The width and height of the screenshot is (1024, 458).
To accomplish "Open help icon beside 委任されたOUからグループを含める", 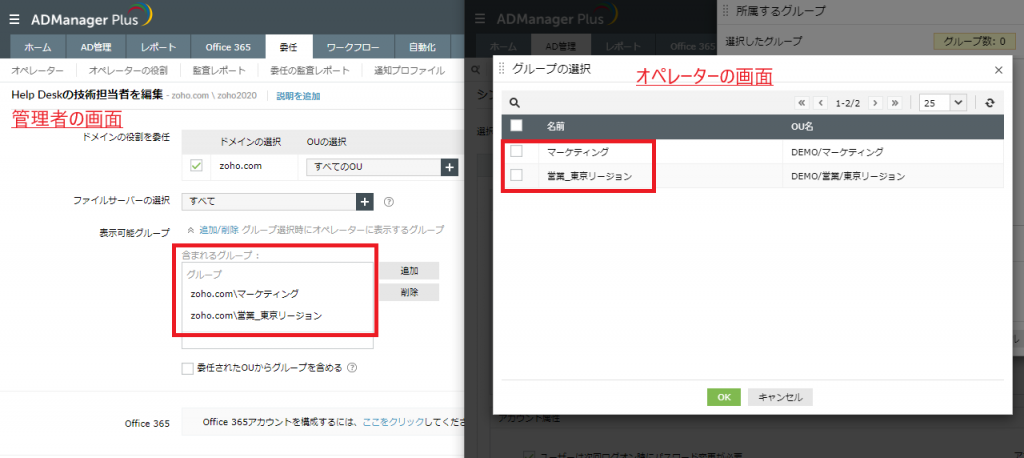I will [352, 367].
